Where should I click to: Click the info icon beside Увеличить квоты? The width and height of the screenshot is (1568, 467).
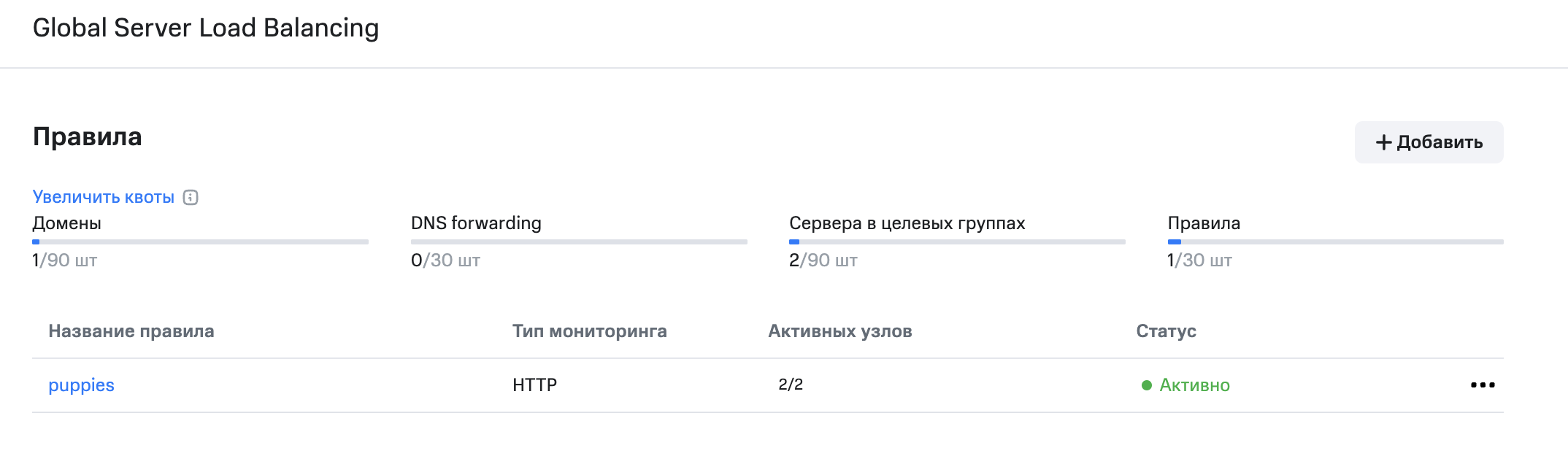point(191,197)
